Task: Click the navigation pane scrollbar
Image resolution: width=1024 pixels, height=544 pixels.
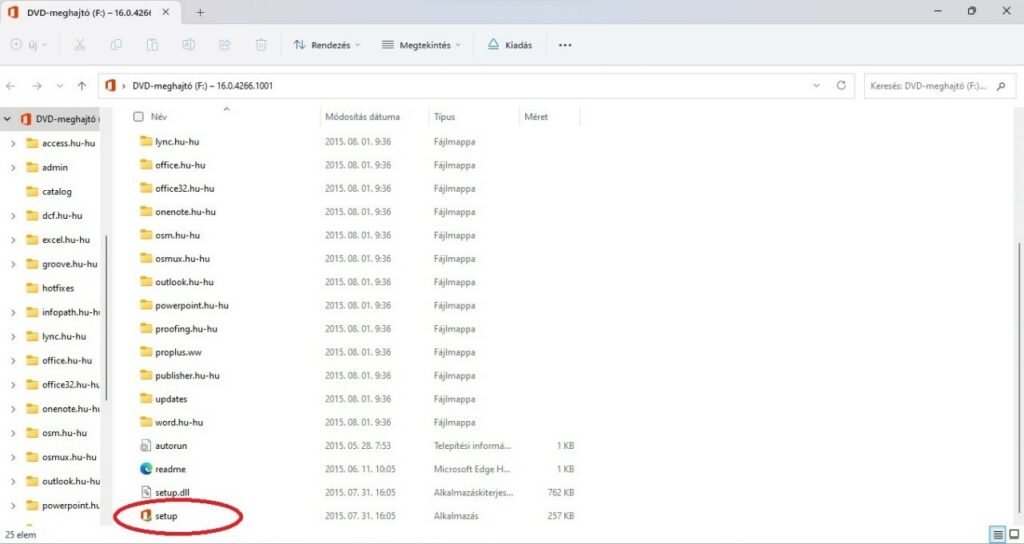Action: pos(106,317)
